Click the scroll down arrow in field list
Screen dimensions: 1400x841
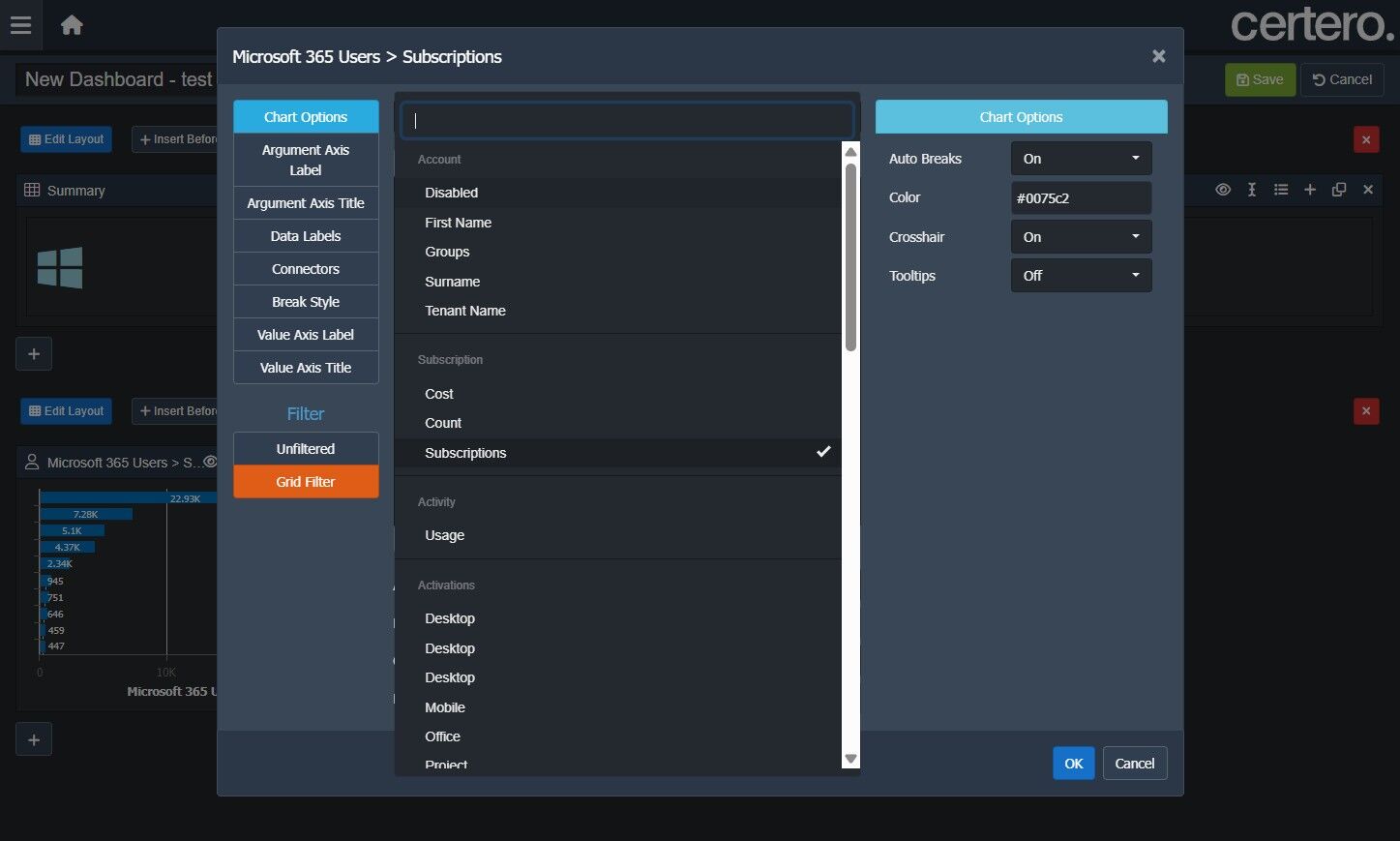click(x=850, y=760)
